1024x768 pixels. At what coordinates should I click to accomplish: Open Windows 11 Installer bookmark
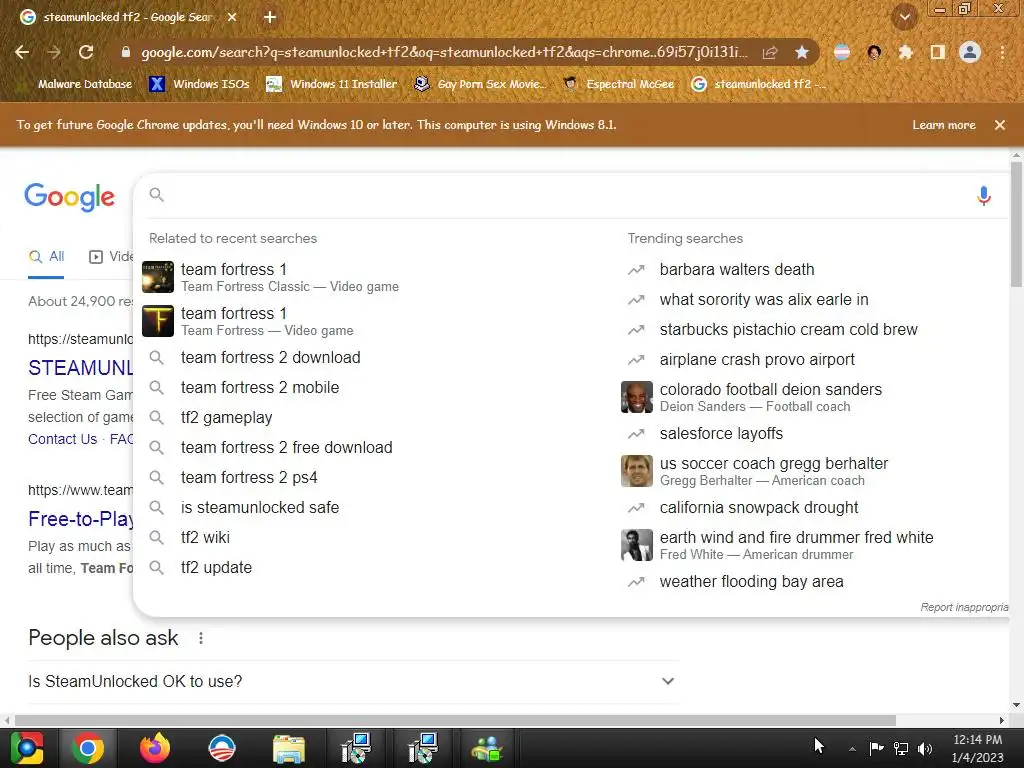coord(332,84)
